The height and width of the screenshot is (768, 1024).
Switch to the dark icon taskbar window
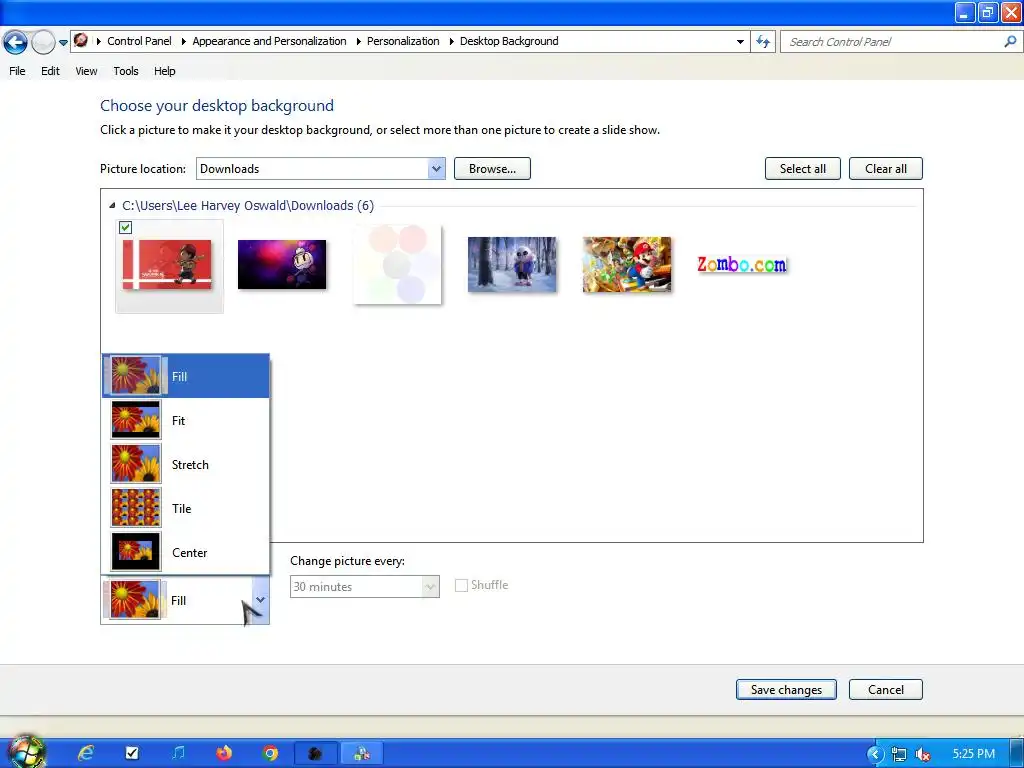tap(315, 753)
